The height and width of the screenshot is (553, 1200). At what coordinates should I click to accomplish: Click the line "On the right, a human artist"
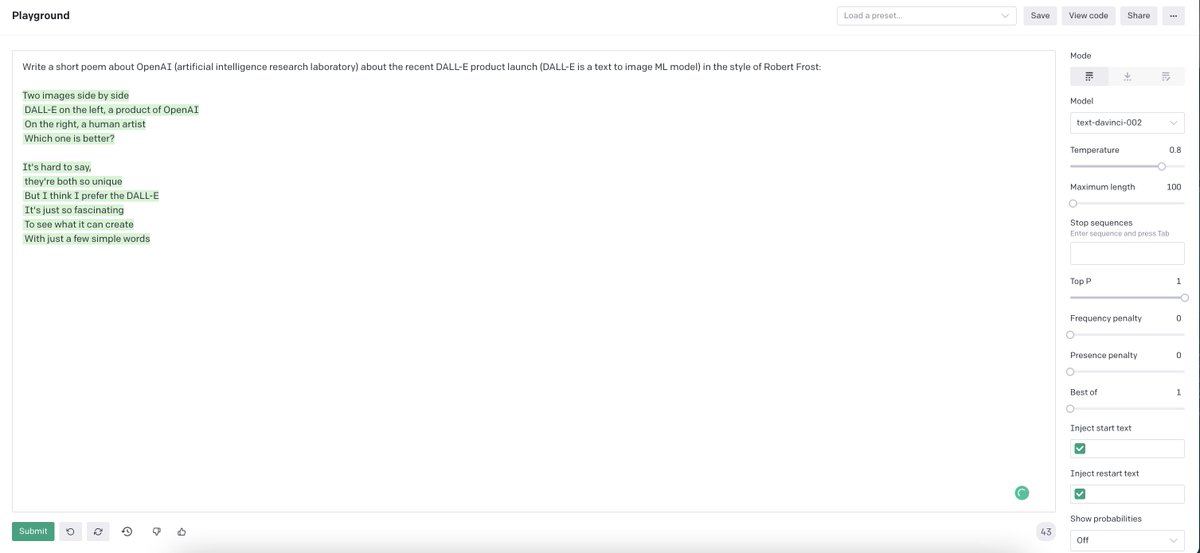85,124
